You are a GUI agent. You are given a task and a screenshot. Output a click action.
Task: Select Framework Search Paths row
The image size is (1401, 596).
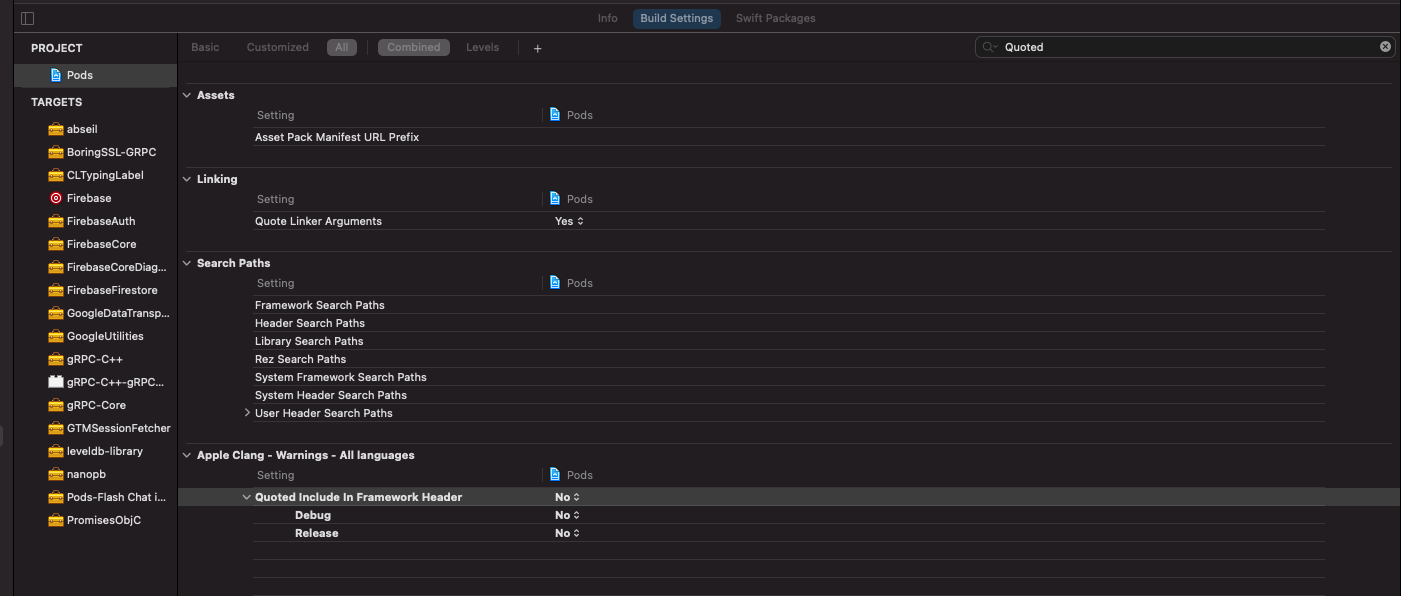(x=788, y=305)
